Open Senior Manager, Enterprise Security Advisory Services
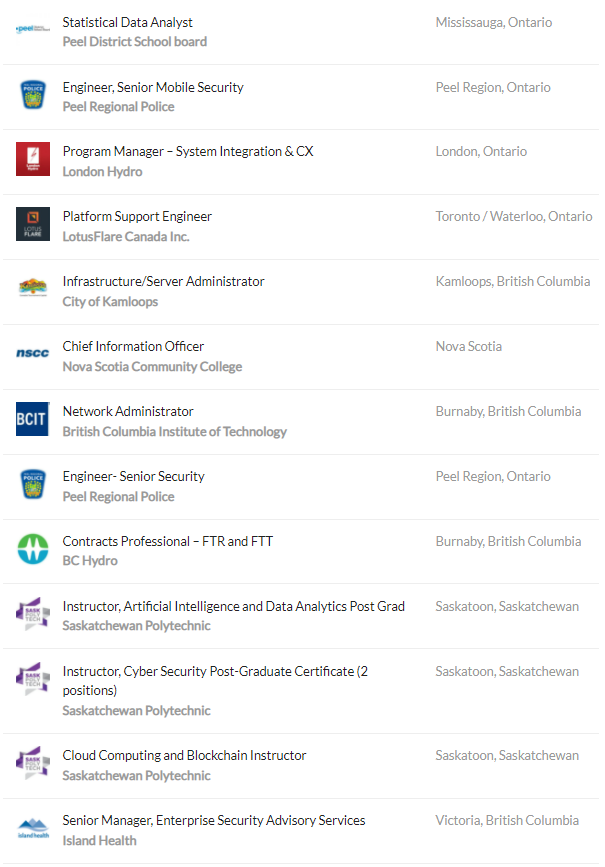 coord(214,821)
